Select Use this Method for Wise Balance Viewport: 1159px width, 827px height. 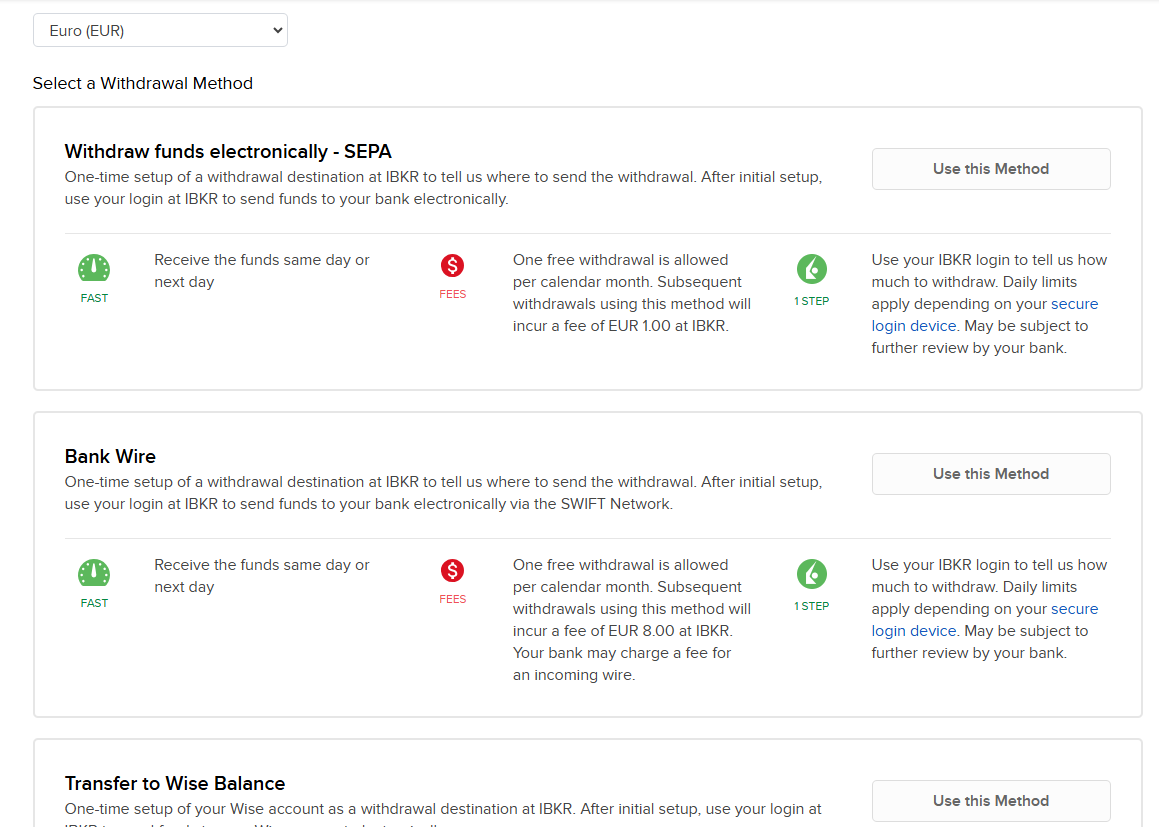click(x=990, y=801)
